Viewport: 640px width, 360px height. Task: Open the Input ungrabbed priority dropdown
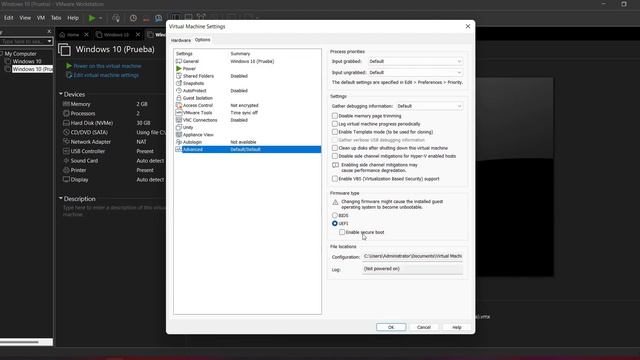click(x=415, y=72)
